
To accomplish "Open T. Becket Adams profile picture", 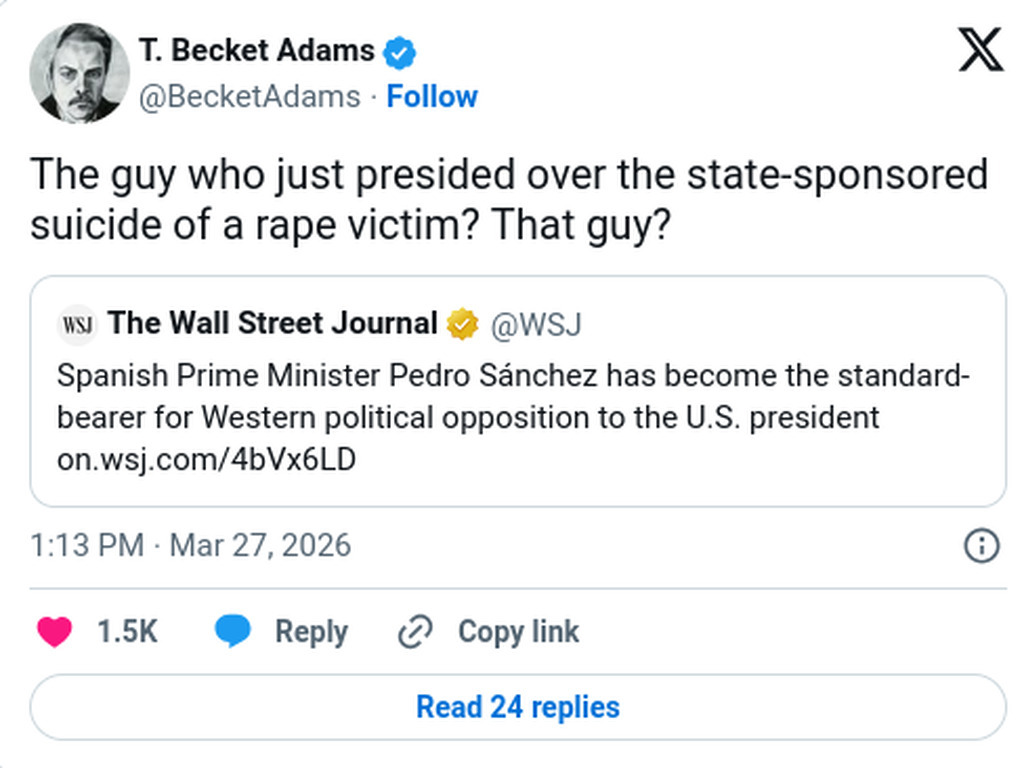I will tap(79, 73).
